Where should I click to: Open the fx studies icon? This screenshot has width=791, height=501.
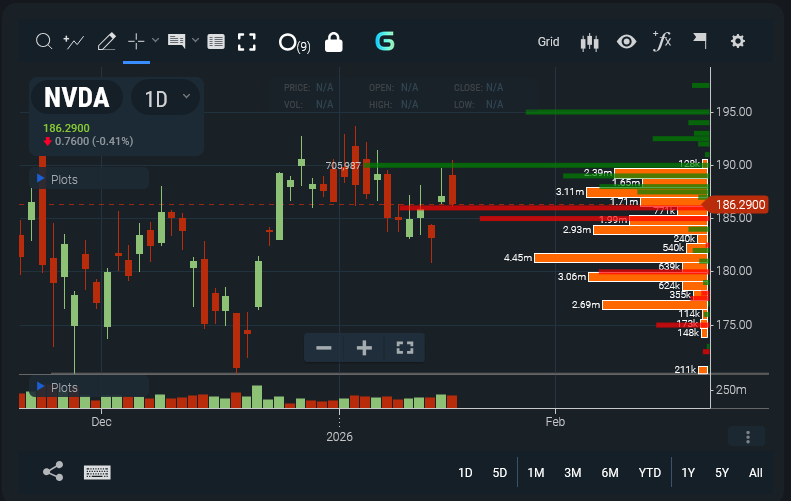(x=662, y=41)
